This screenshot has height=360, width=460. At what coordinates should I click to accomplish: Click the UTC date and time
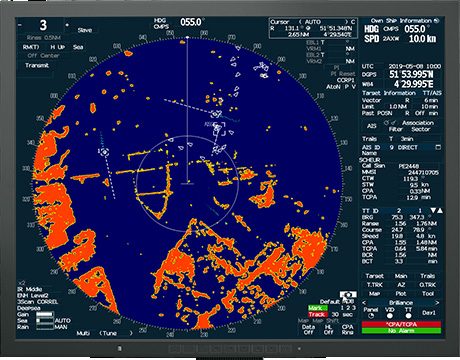tap(415, 66)
